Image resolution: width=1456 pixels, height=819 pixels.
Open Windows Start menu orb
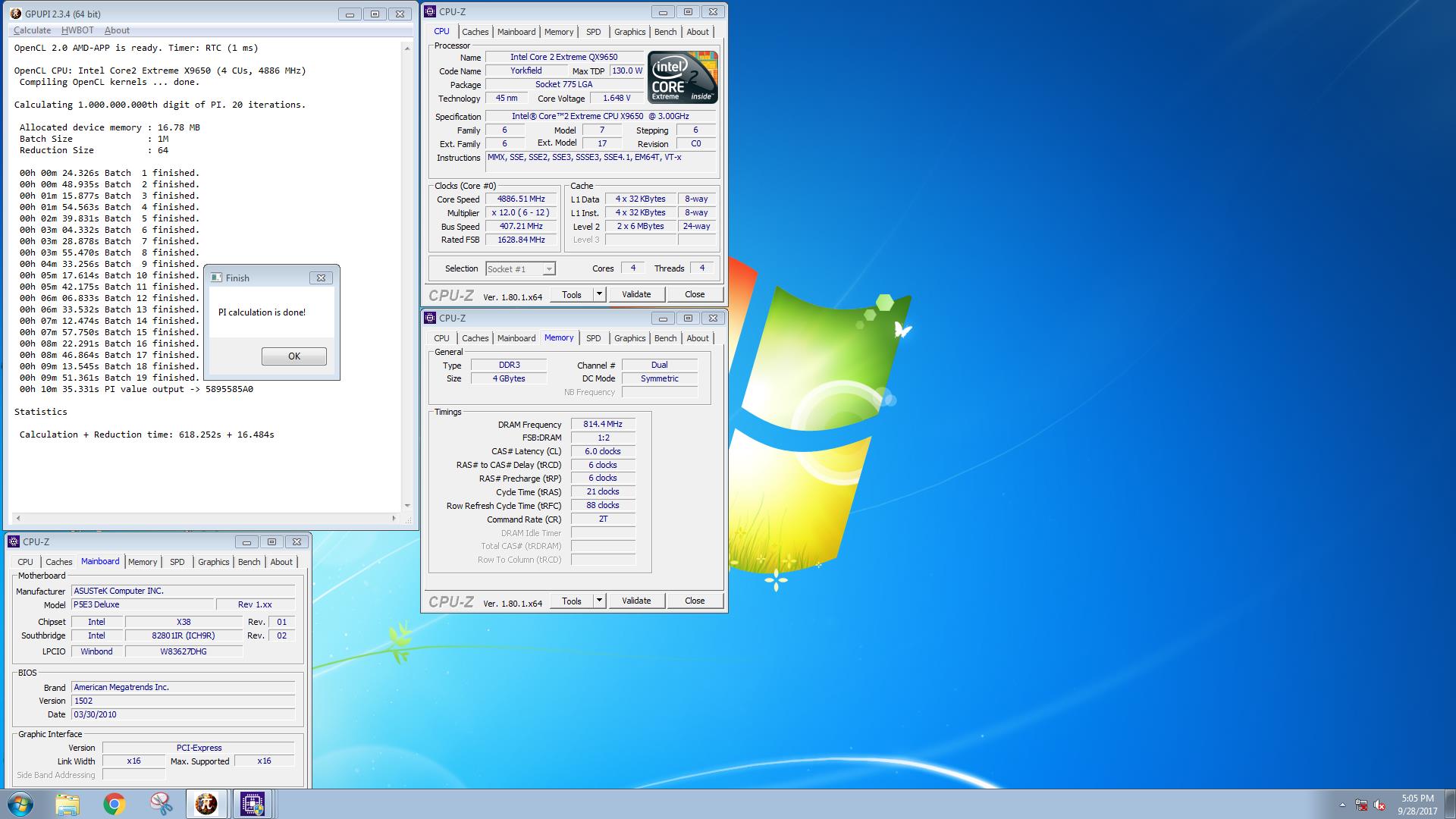(20, 804)
